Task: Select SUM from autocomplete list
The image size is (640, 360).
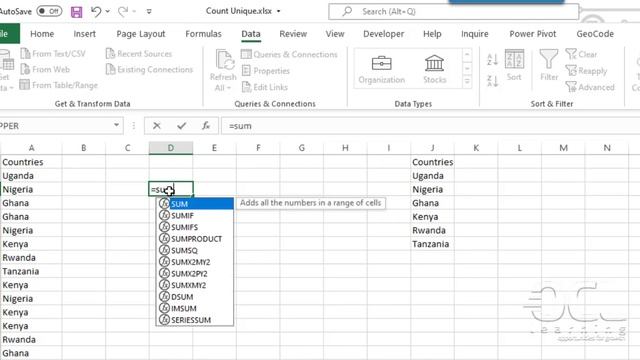Action: [195, 204]
